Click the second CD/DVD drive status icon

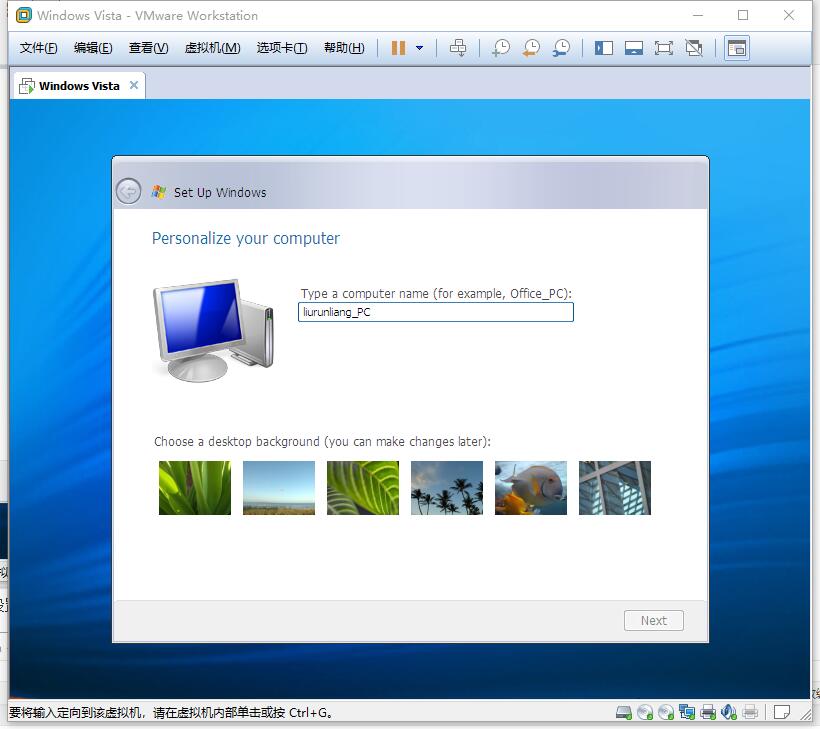coord(666,712)
